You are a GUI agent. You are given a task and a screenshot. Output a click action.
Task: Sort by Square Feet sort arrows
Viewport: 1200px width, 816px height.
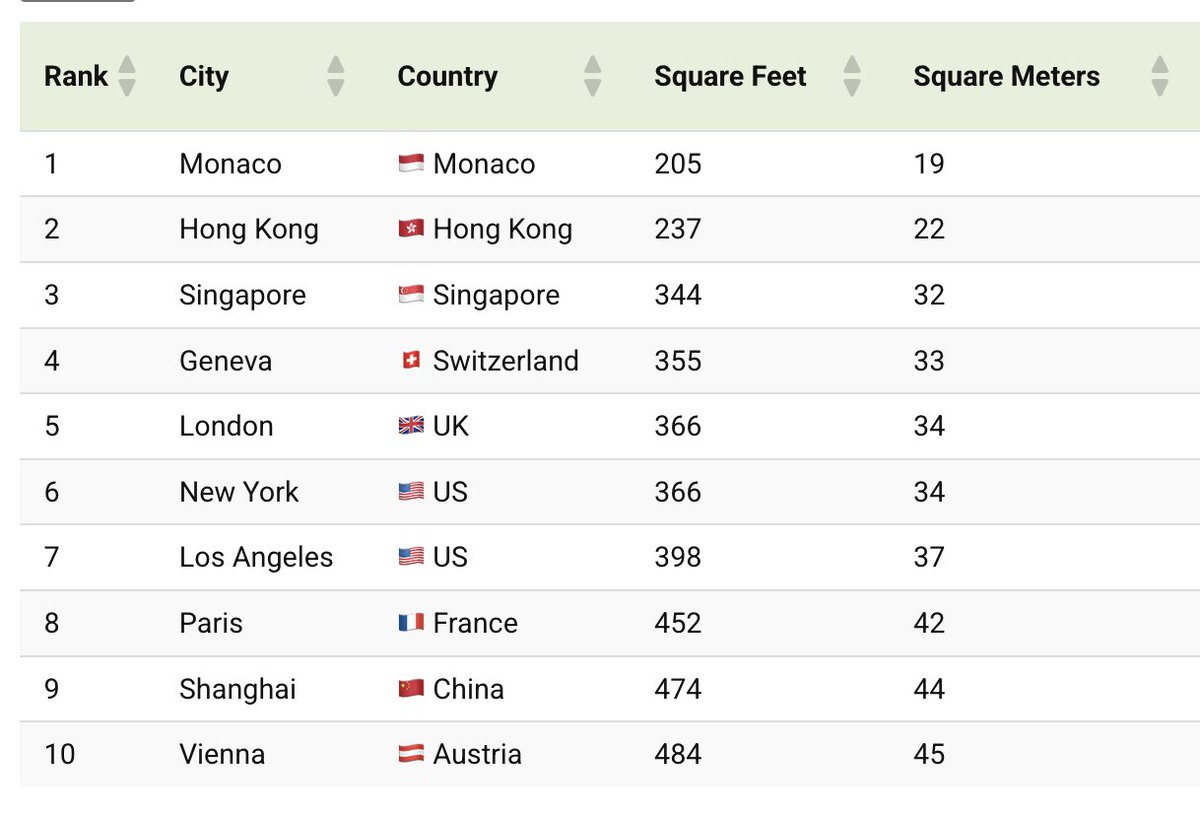pos(852,76)
